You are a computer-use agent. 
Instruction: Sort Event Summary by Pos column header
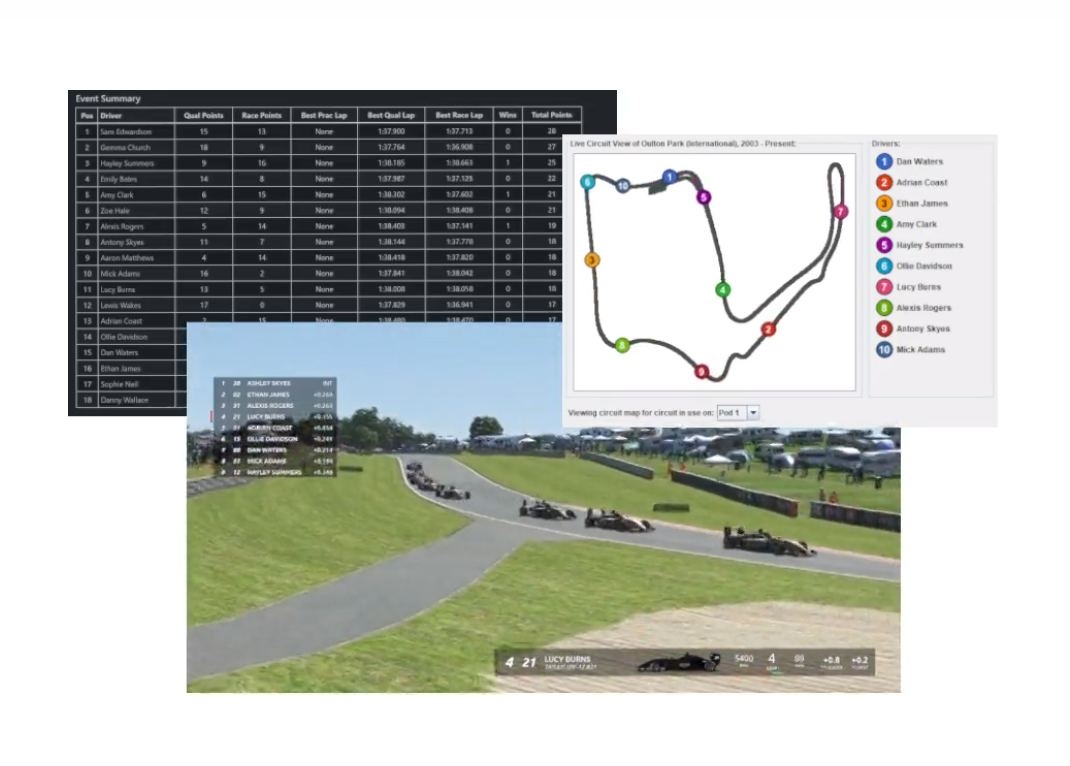(x=87, y=115)
